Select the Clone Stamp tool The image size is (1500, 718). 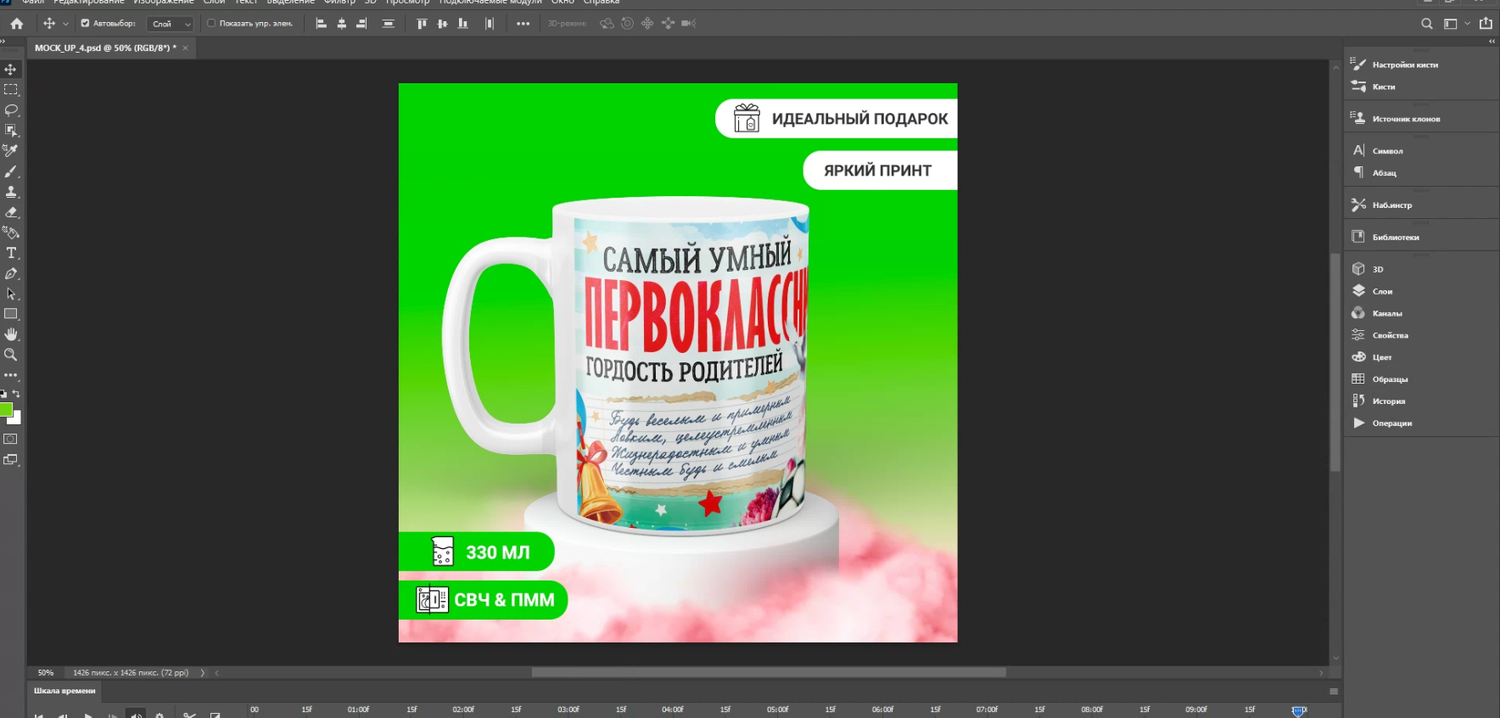click(x=11, y=192)
